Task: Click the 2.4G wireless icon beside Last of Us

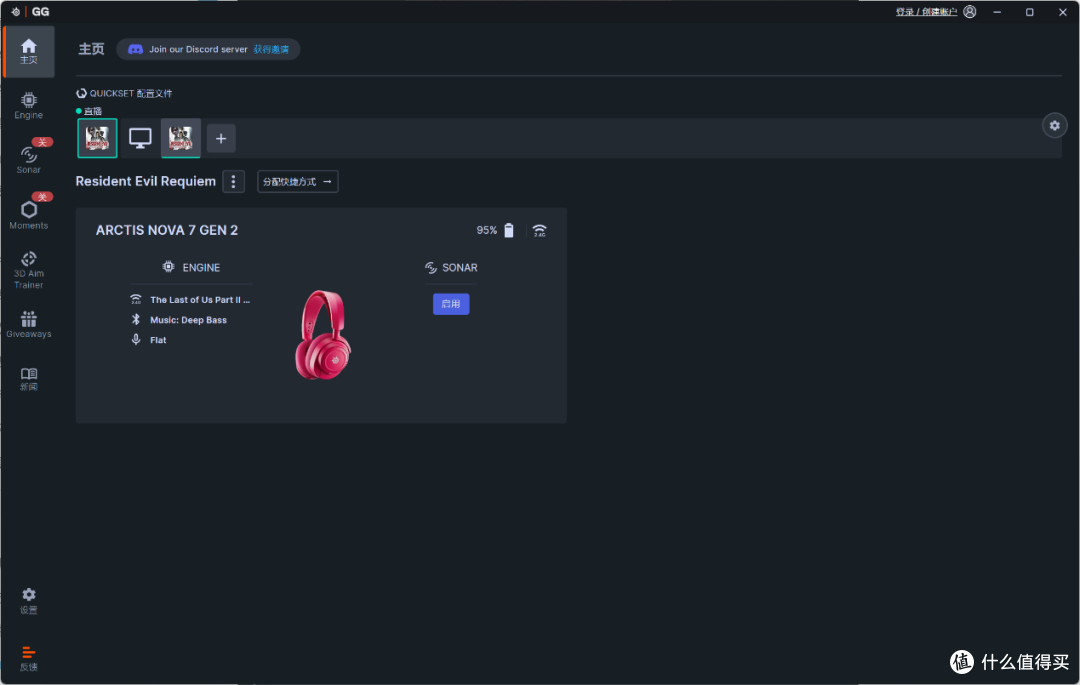Action: [136, 299]
